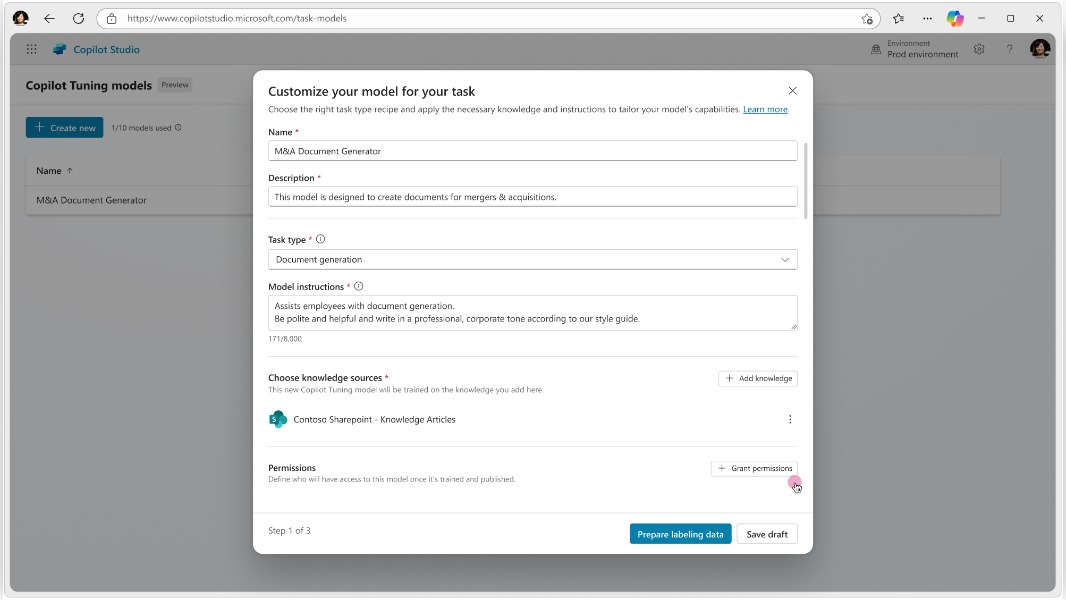
Task: Open the knowledge source options menu
Action: click(790, 419)
